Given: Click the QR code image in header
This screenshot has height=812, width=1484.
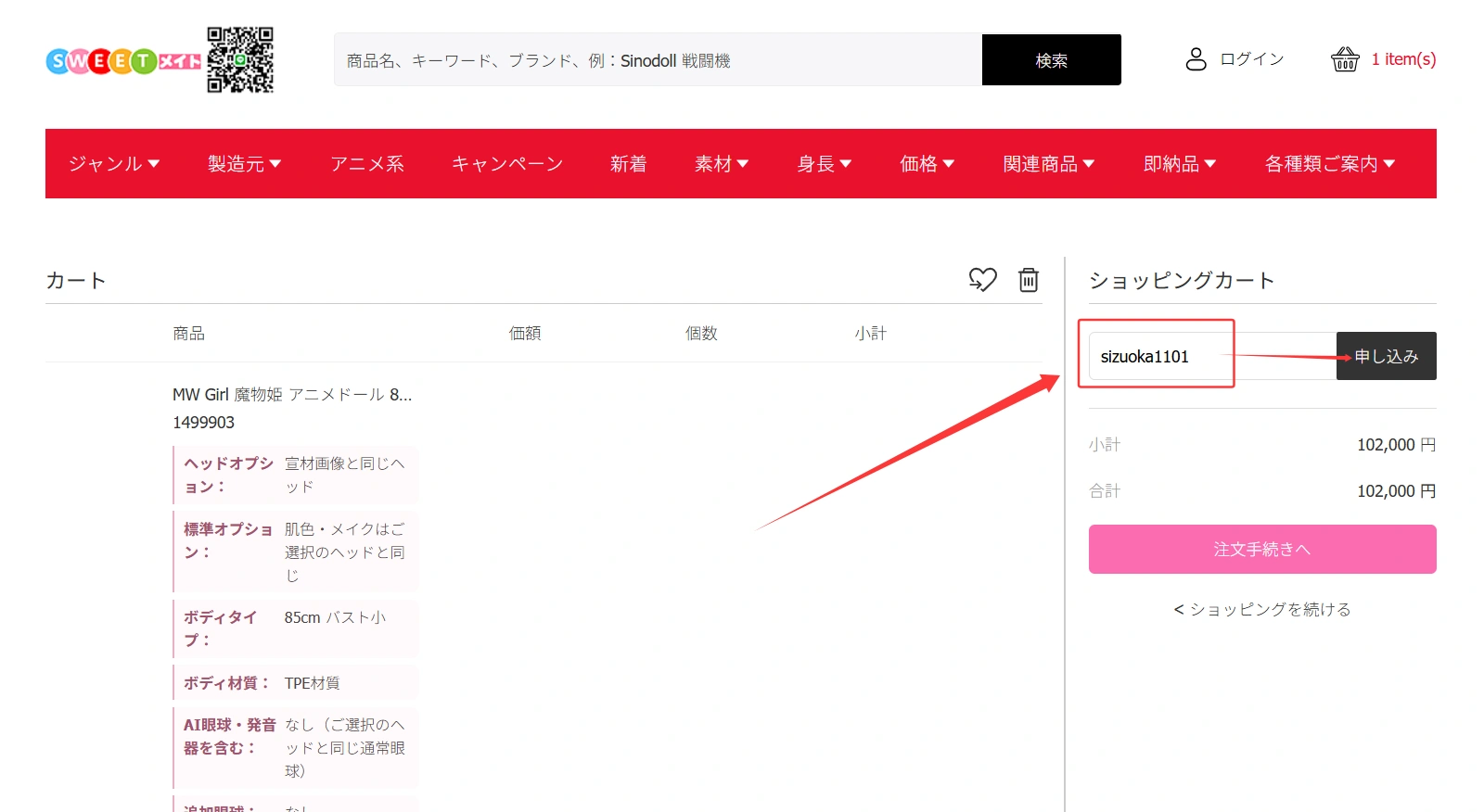Looking at the screenshot, I should point(240,60).
